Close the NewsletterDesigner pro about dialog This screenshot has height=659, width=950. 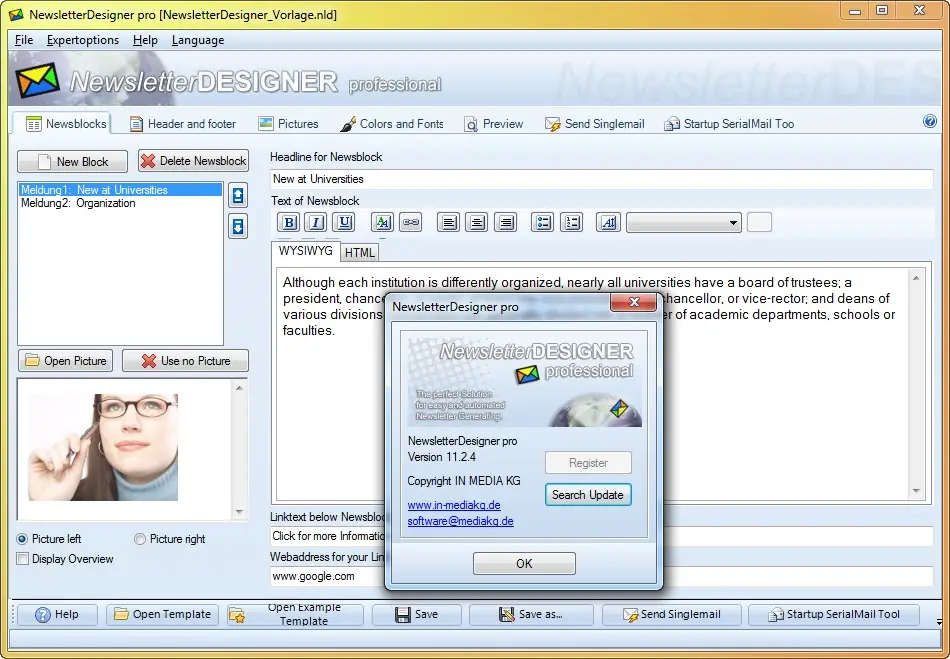[634, 302]
